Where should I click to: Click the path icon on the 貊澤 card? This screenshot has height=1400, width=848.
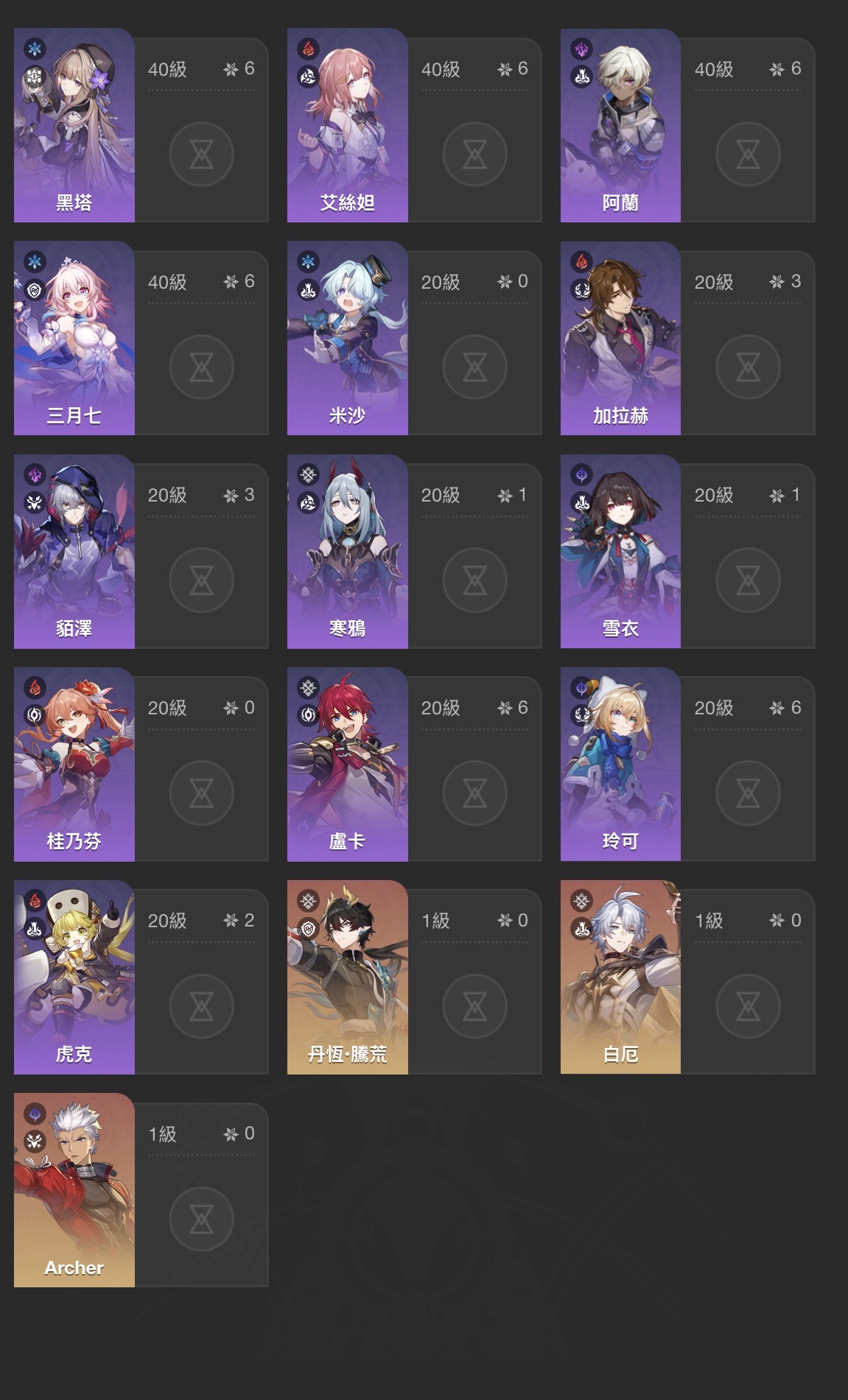click(x=35, y=503)
